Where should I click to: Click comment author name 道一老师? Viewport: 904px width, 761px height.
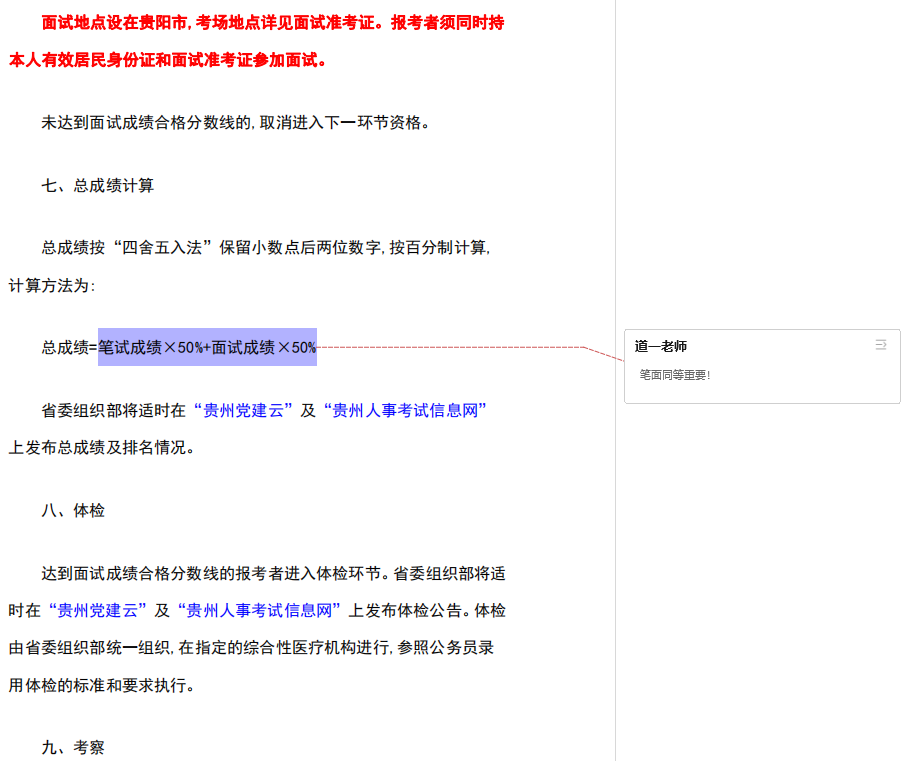tap(660, 346)
